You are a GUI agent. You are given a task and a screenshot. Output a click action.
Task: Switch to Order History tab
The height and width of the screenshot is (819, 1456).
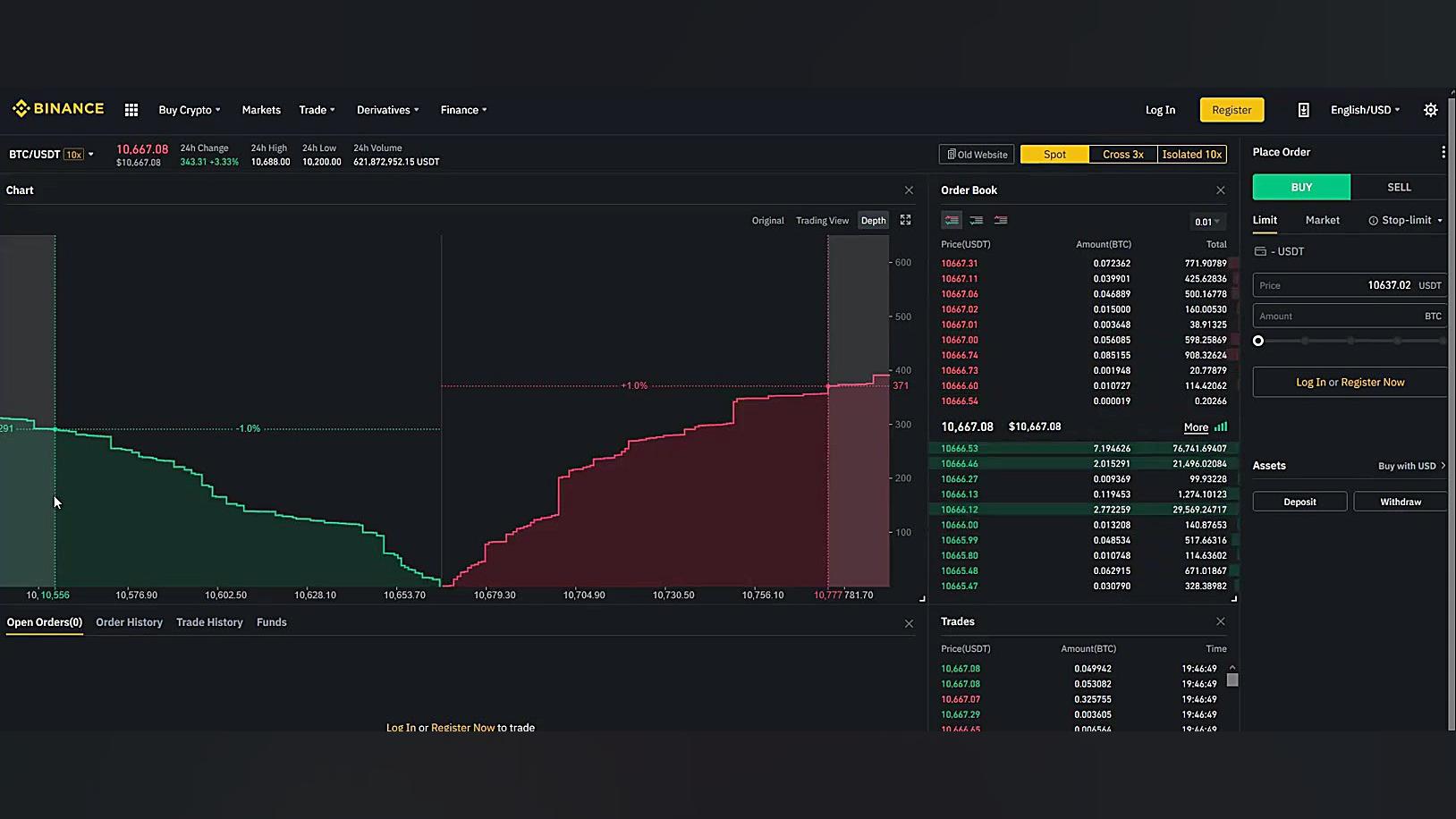point(129,622)
